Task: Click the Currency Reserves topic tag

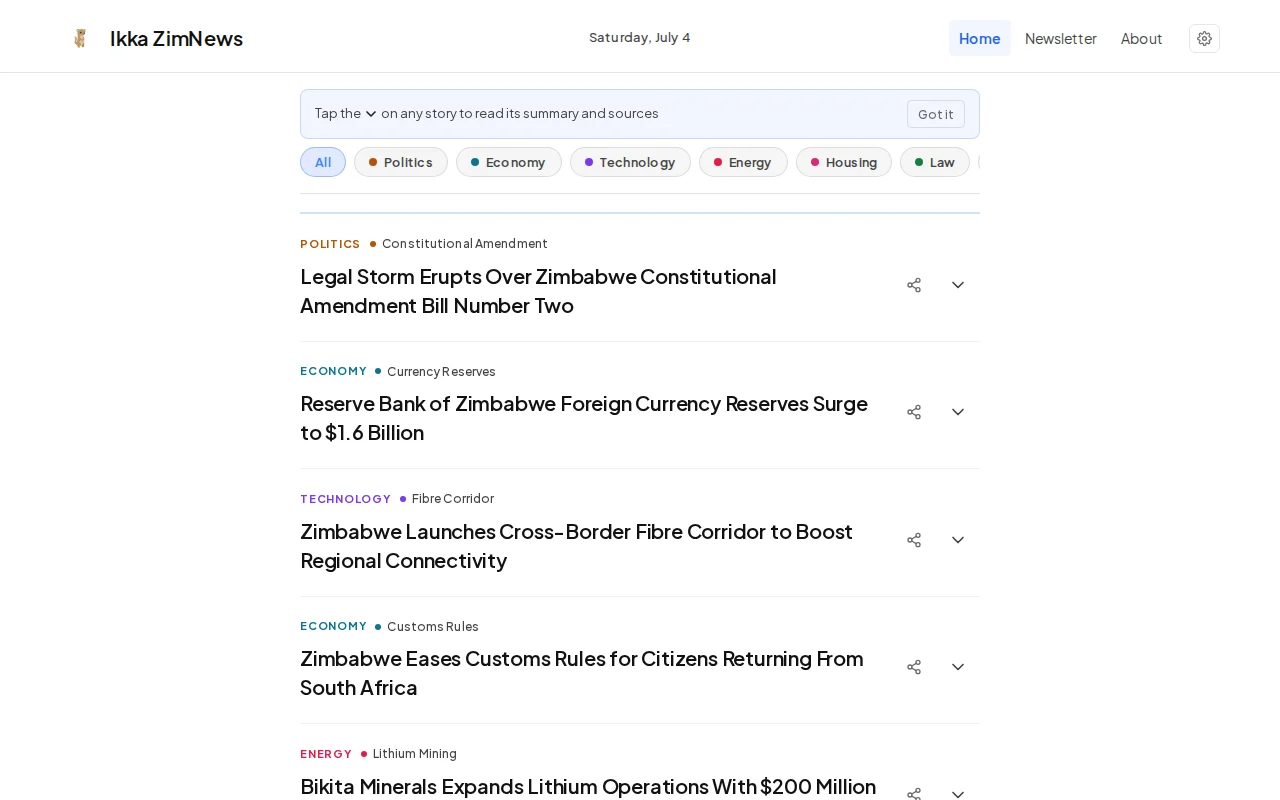Action: pos(441,371)
